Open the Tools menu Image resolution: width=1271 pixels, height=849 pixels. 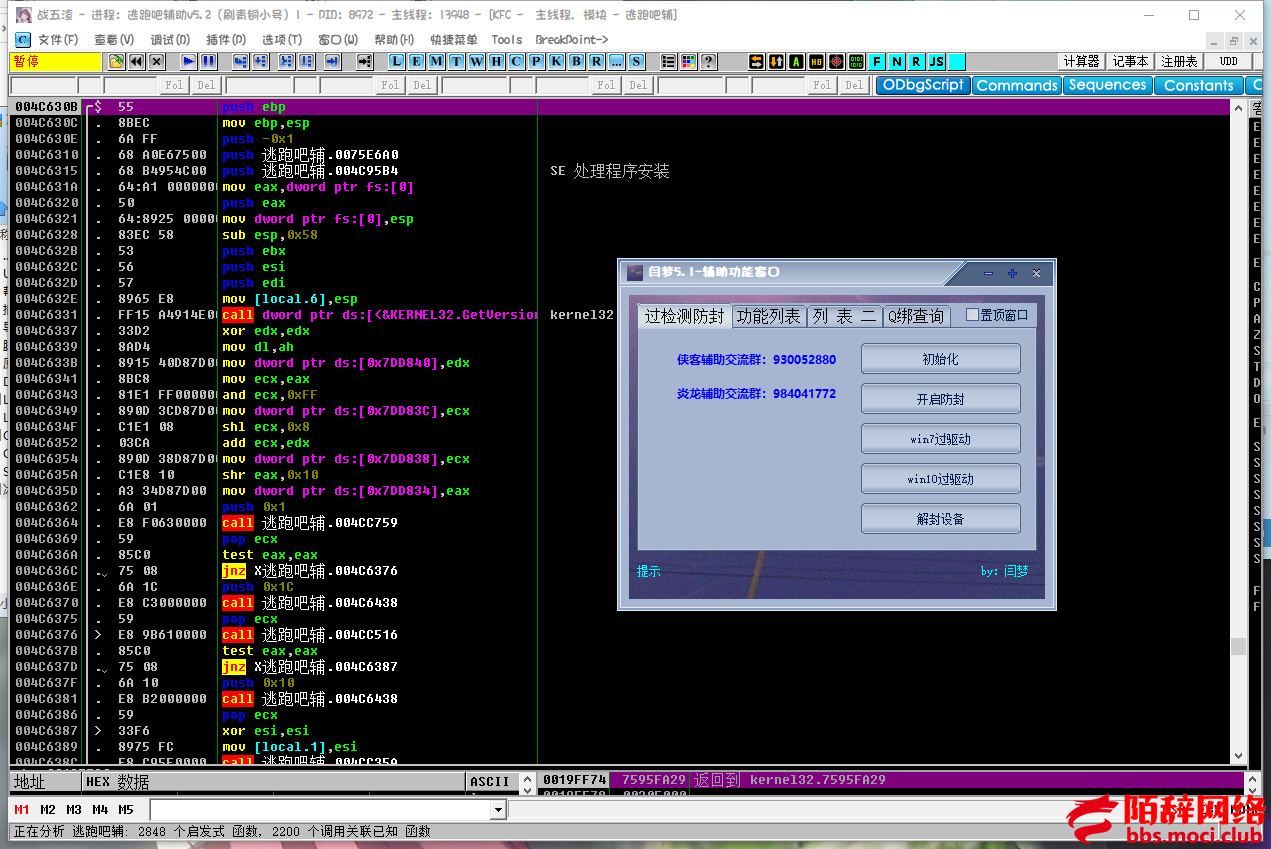pos(507,39)
